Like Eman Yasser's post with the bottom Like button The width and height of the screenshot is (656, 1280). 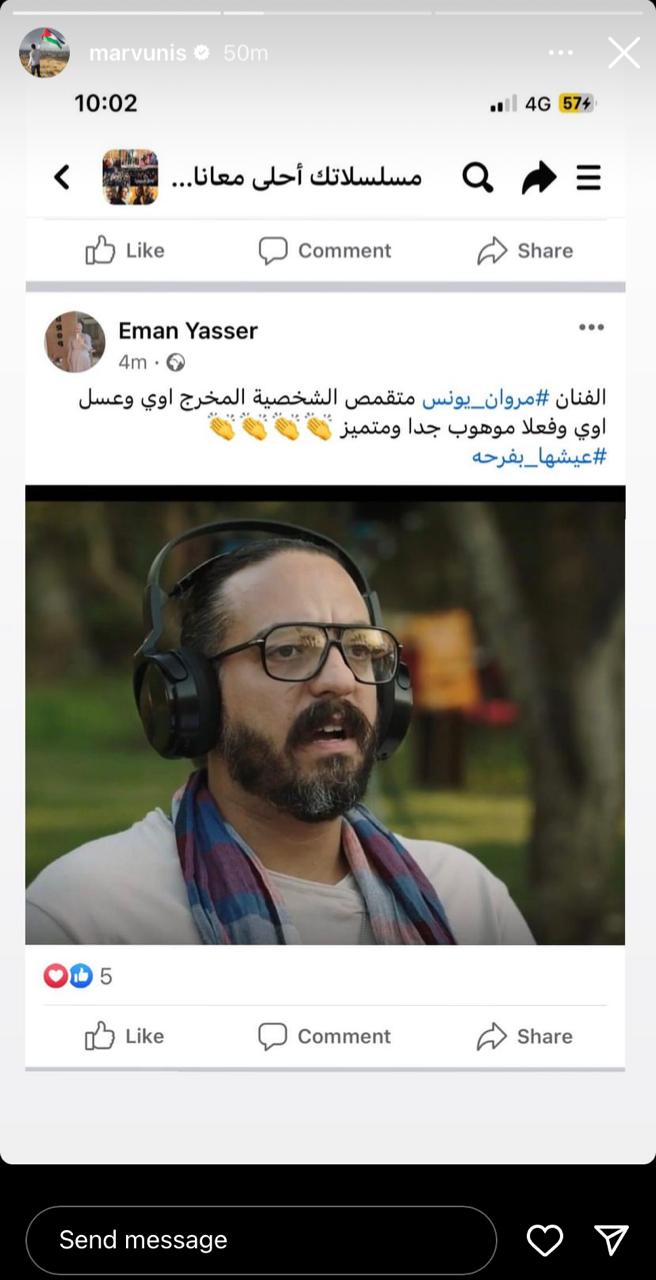coord(124,1036)
